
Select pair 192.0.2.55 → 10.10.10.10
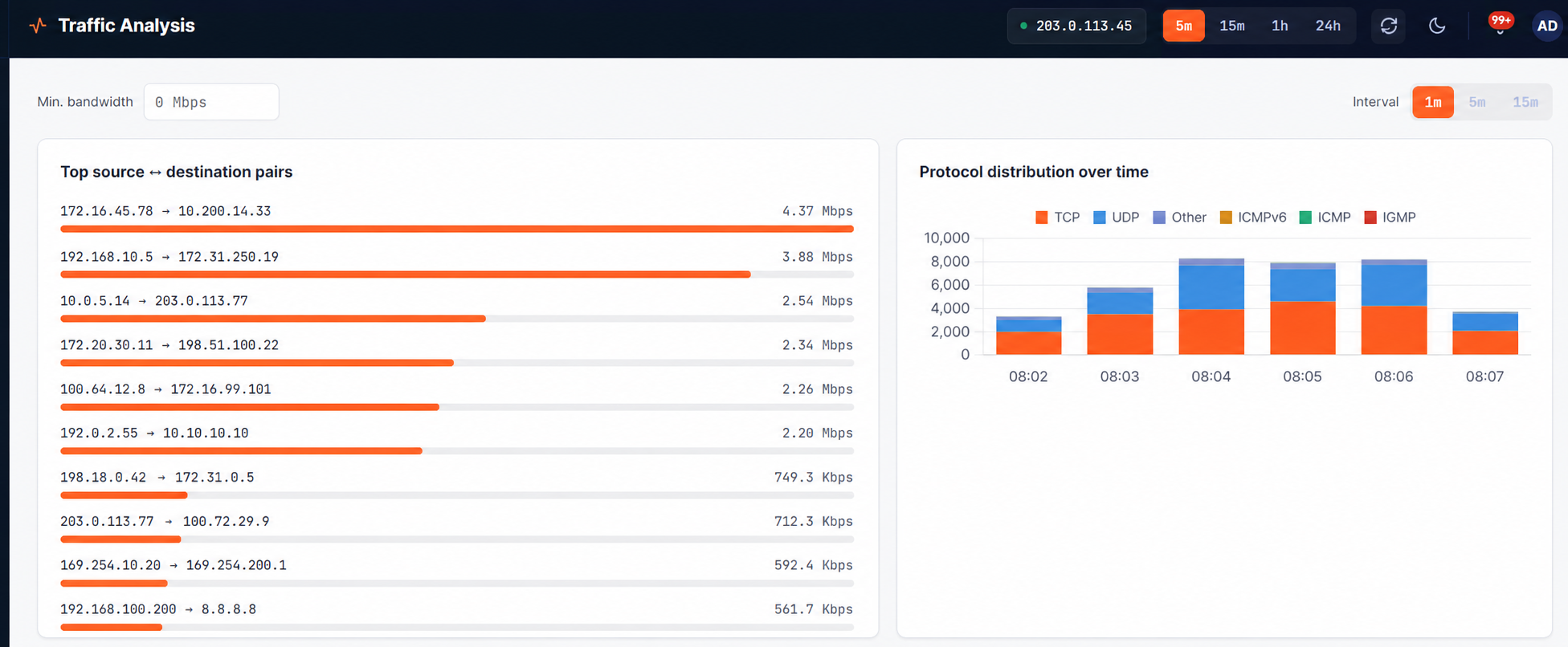pos(457,441)
